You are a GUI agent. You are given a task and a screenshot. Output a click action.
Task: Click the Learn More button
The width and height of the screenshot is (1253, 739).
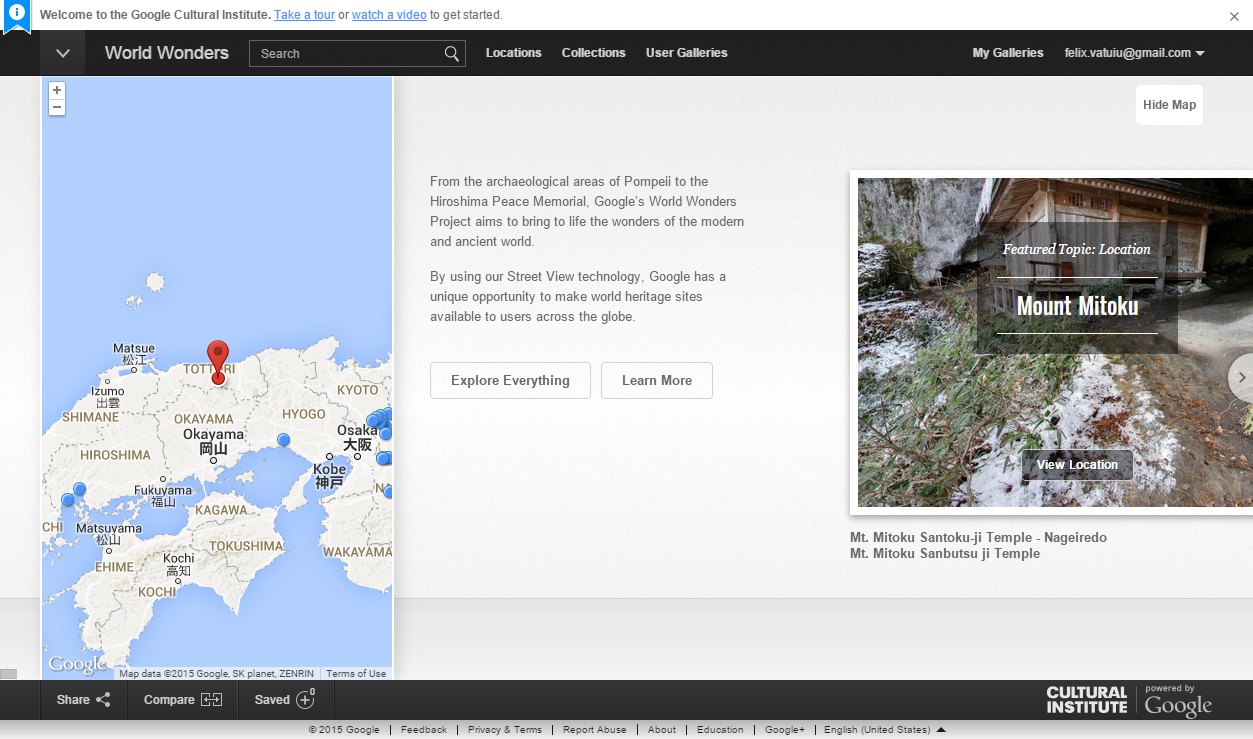[656, 381]
